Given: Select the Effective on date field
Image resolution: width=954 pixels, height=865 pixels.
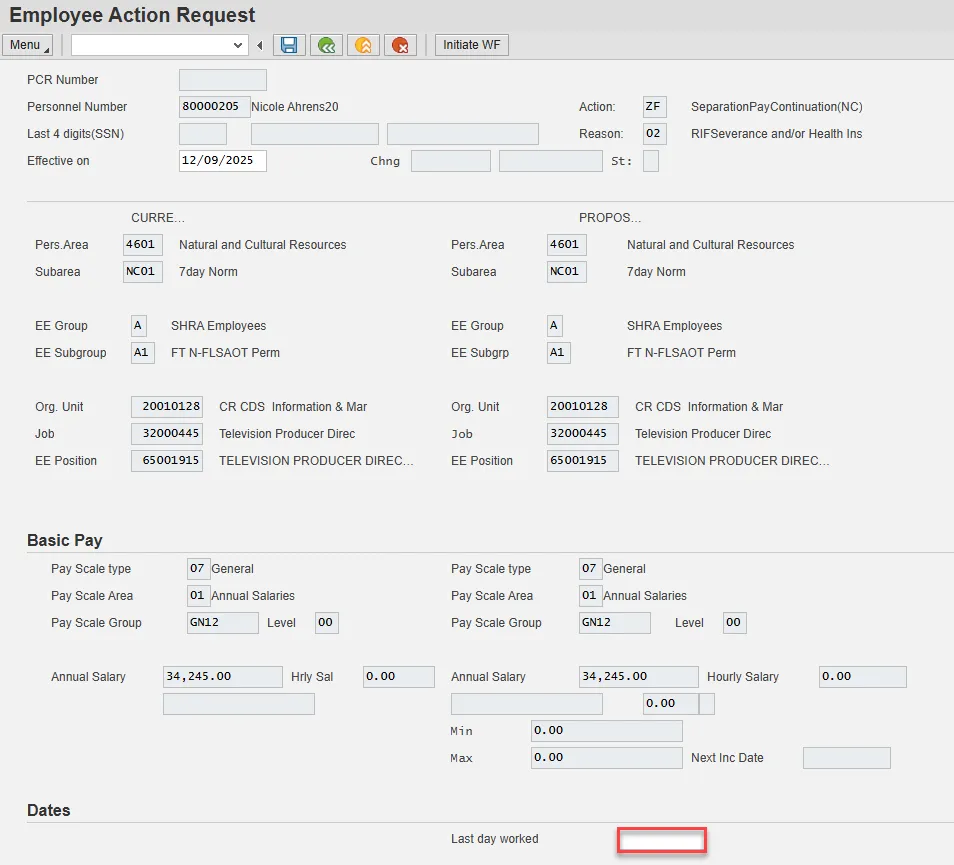Looking at the screenshot, I should click(x=222, y=161).
